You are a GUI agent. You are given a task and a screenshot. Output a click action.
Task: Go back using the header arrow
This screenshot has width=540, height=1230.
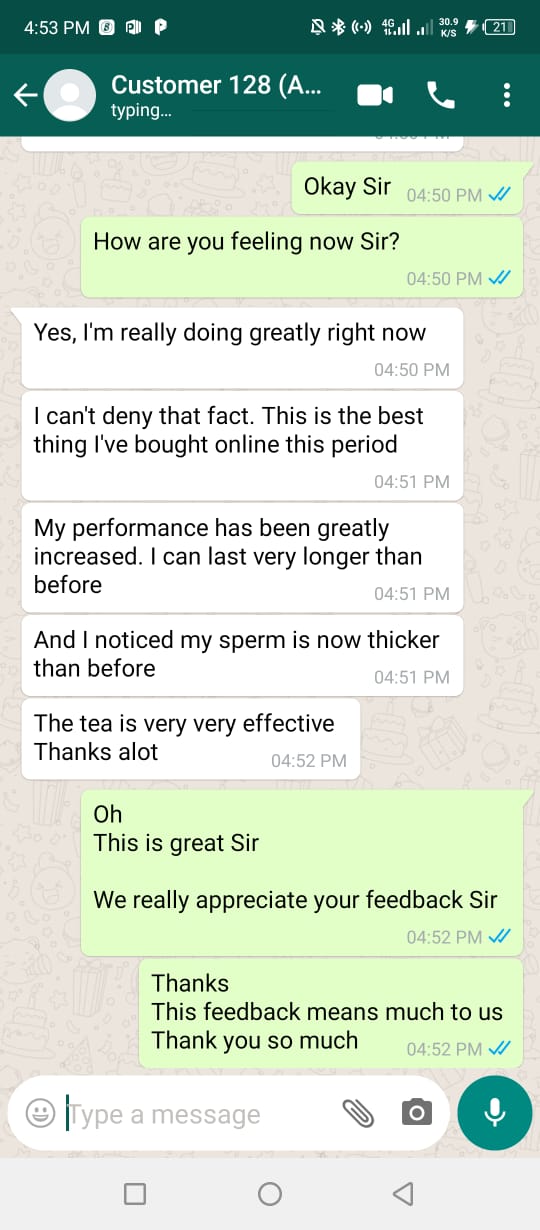[24, 95]
